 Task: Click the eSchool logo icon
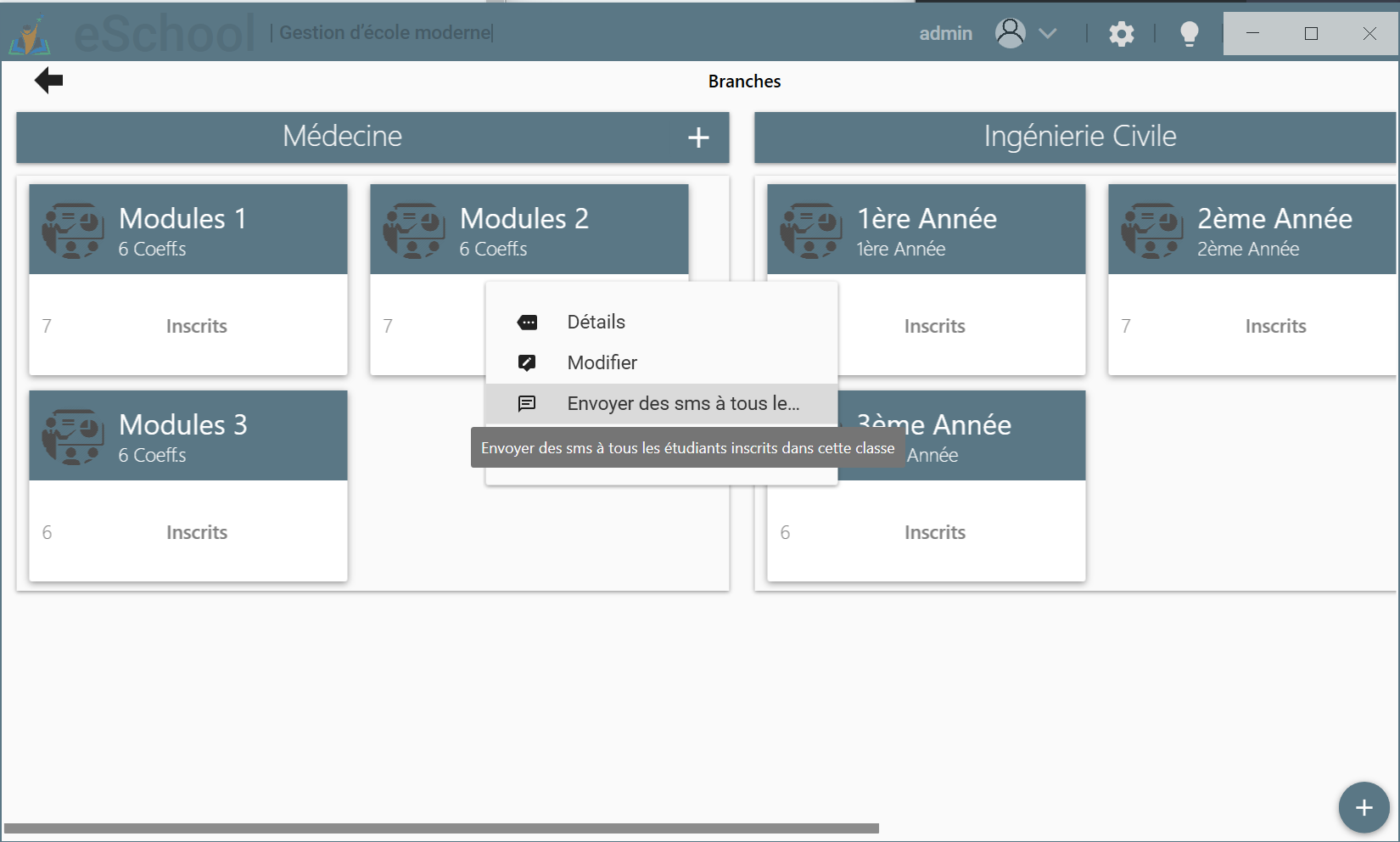(30, 35)
